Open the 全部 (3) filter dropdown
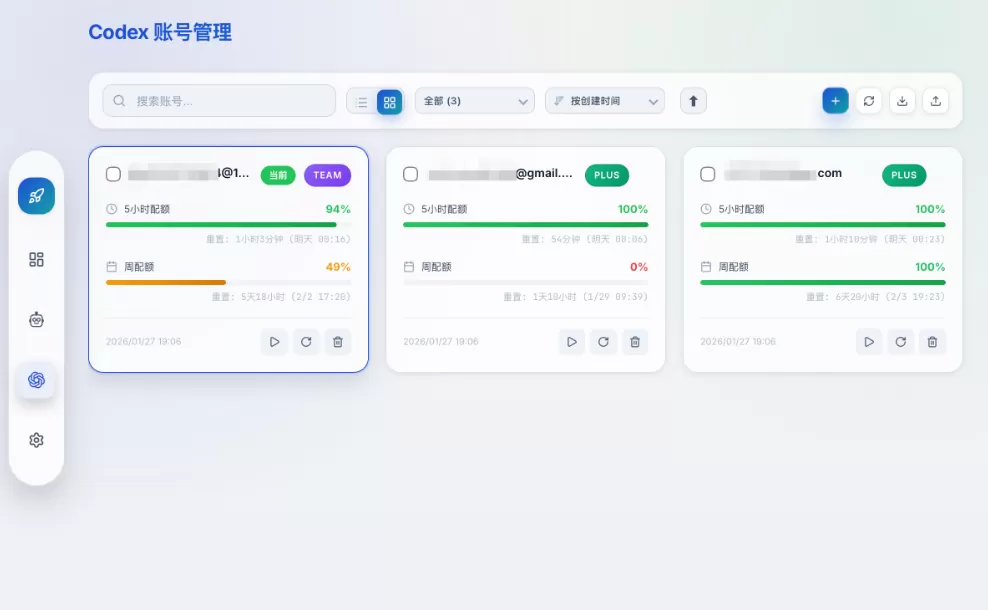The width and height of the screenshot is (988, 610). click(475, 101)
